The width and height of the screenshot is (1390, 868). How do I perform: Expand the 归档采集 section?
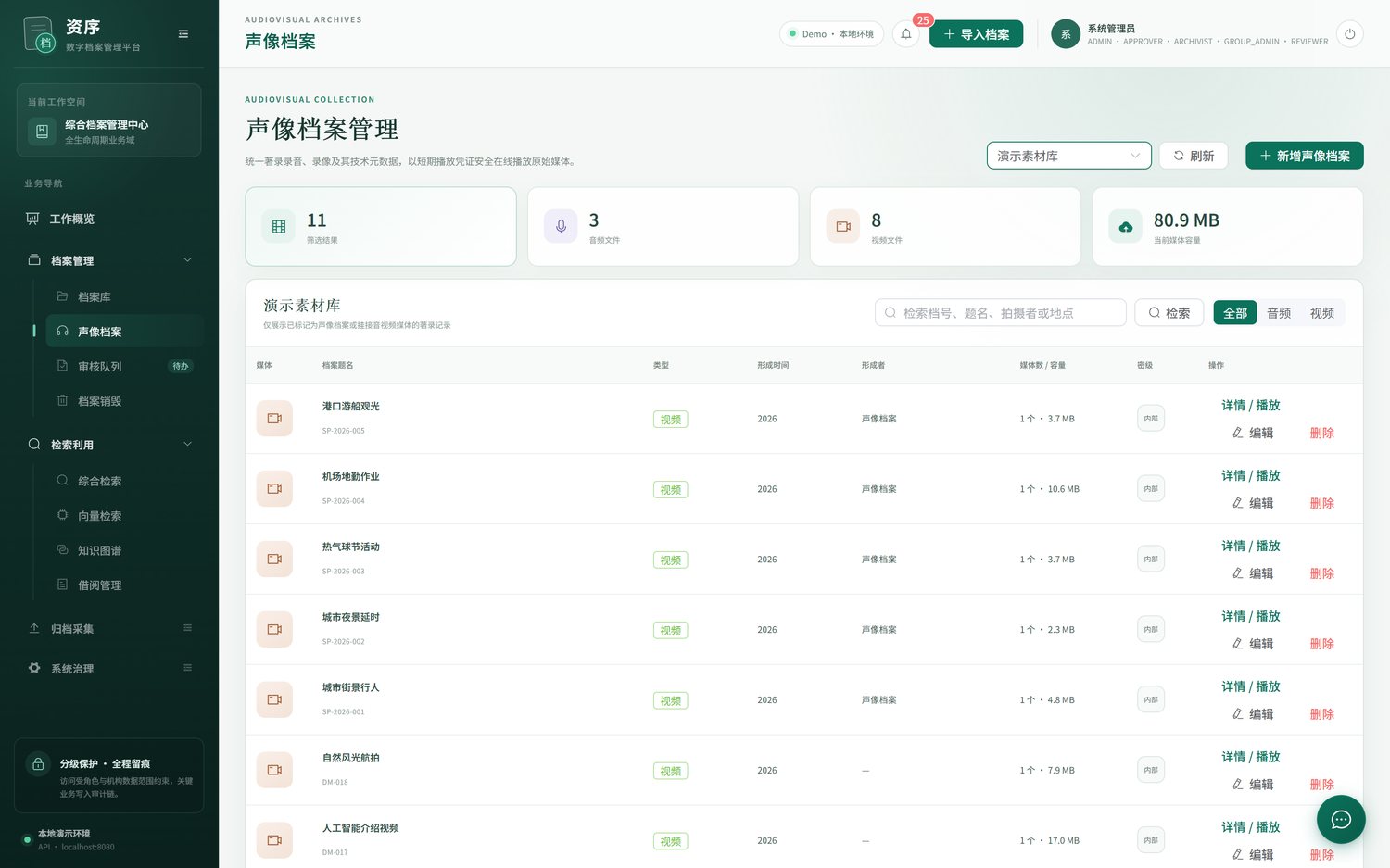point(109,628)
